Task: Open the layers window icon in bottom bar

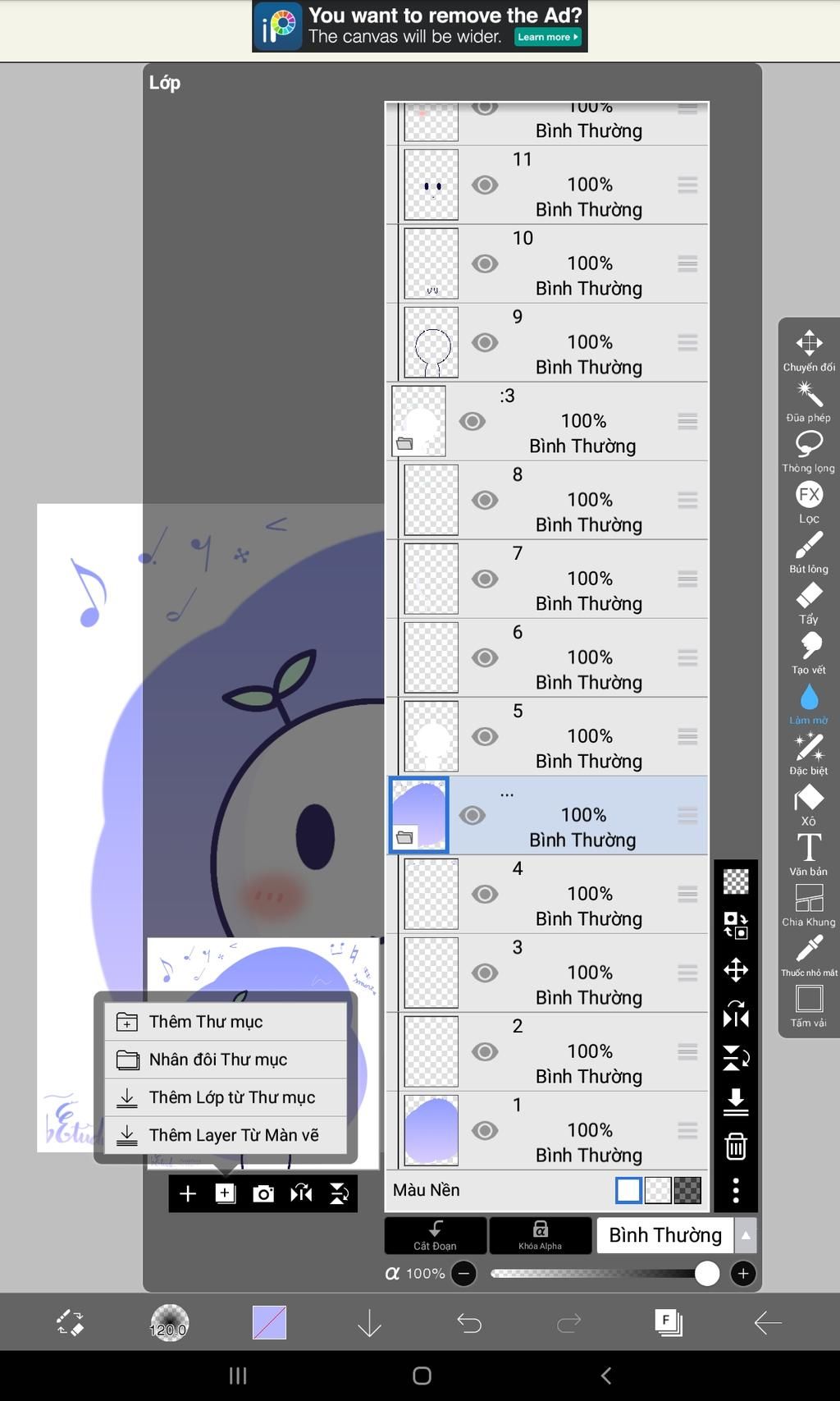Action: 669,1323
